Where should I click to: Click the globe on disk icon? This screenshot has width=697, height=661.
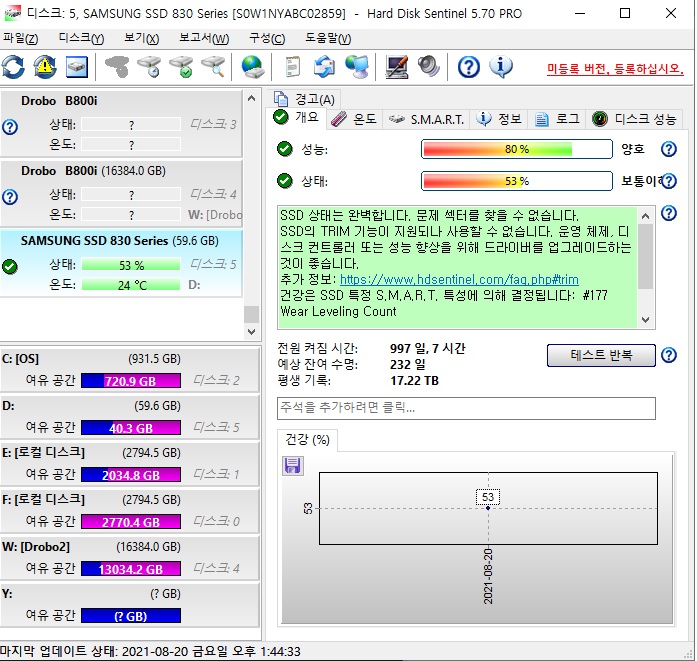pos(253,67)
